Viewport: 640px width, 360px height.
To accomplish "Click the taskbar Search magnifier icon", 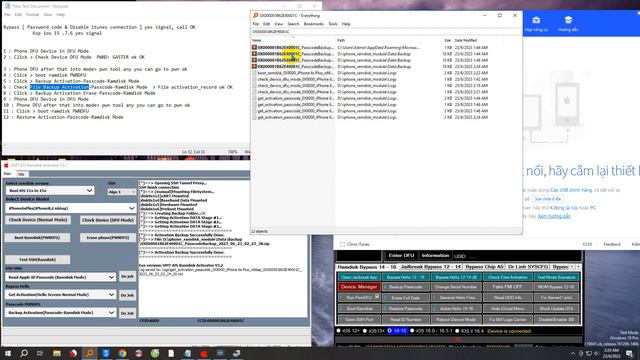I will tap(24, 353).
